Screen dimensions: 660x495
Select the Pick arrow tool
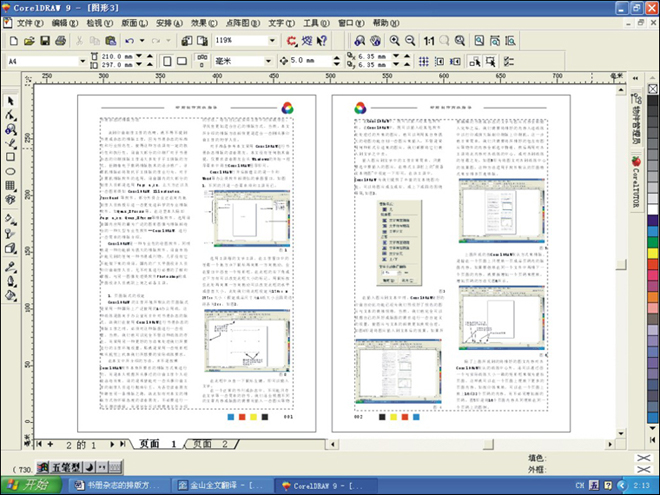pyautogui.click(x=10, y=100)
